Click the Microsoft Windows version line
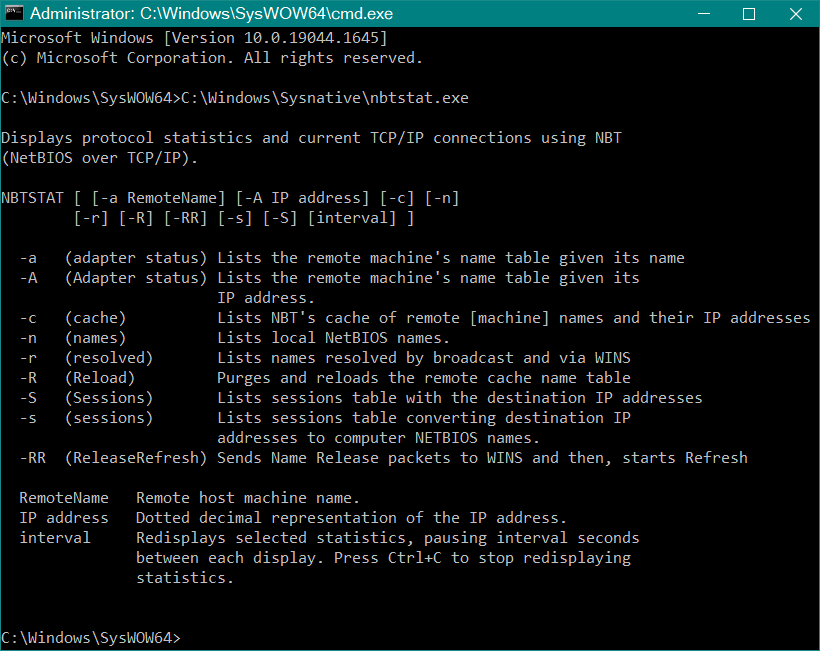 tap(194, 38)
